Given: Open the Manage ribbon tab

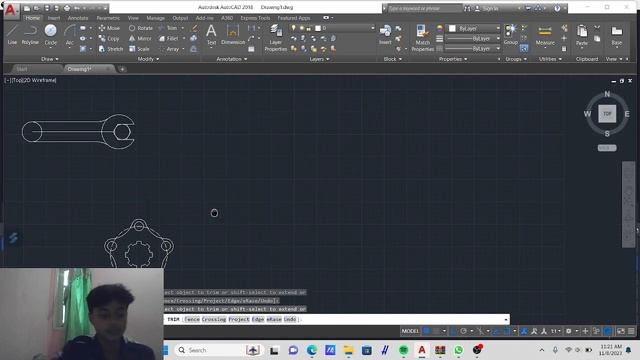Looking at the screenshot, I should 155,18.
